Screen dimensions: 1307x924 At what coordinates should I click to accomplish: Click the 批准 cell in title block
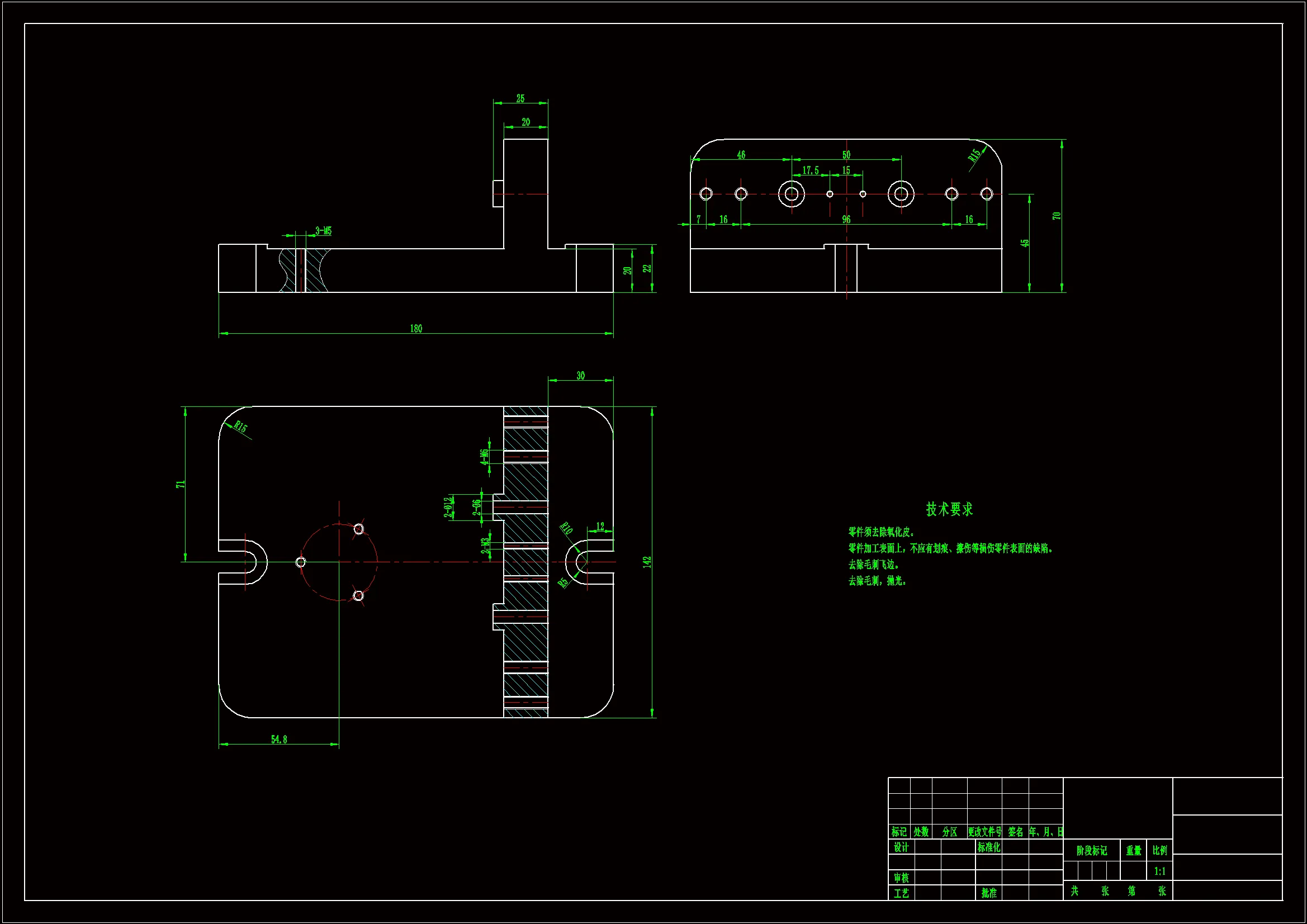coord(989,893)
